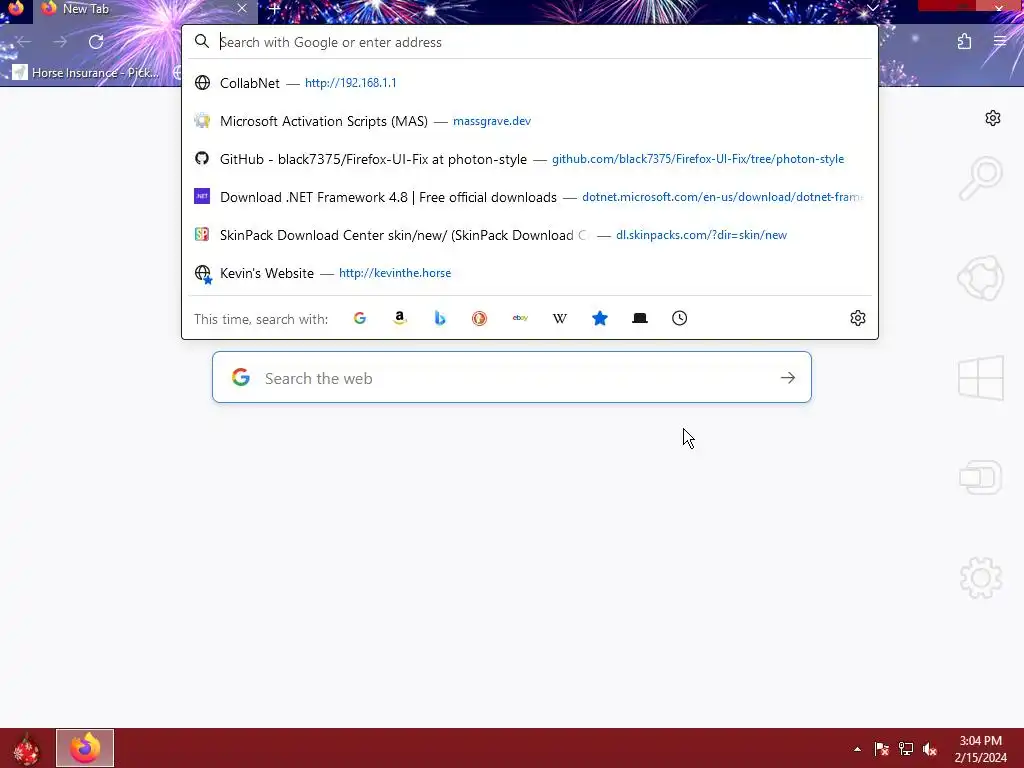Open the Devices charm on the right edge
The image size is (1024, 768).
[x=981, y=477]
